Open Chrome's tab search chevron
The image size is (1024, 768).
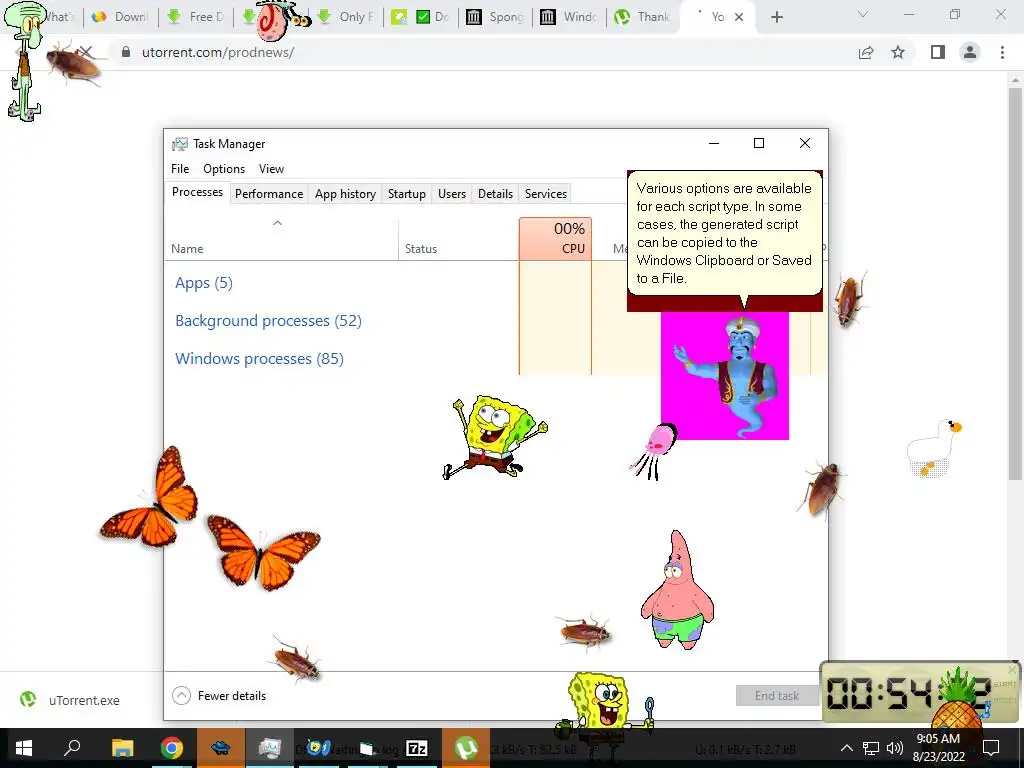tap(863, 14)
